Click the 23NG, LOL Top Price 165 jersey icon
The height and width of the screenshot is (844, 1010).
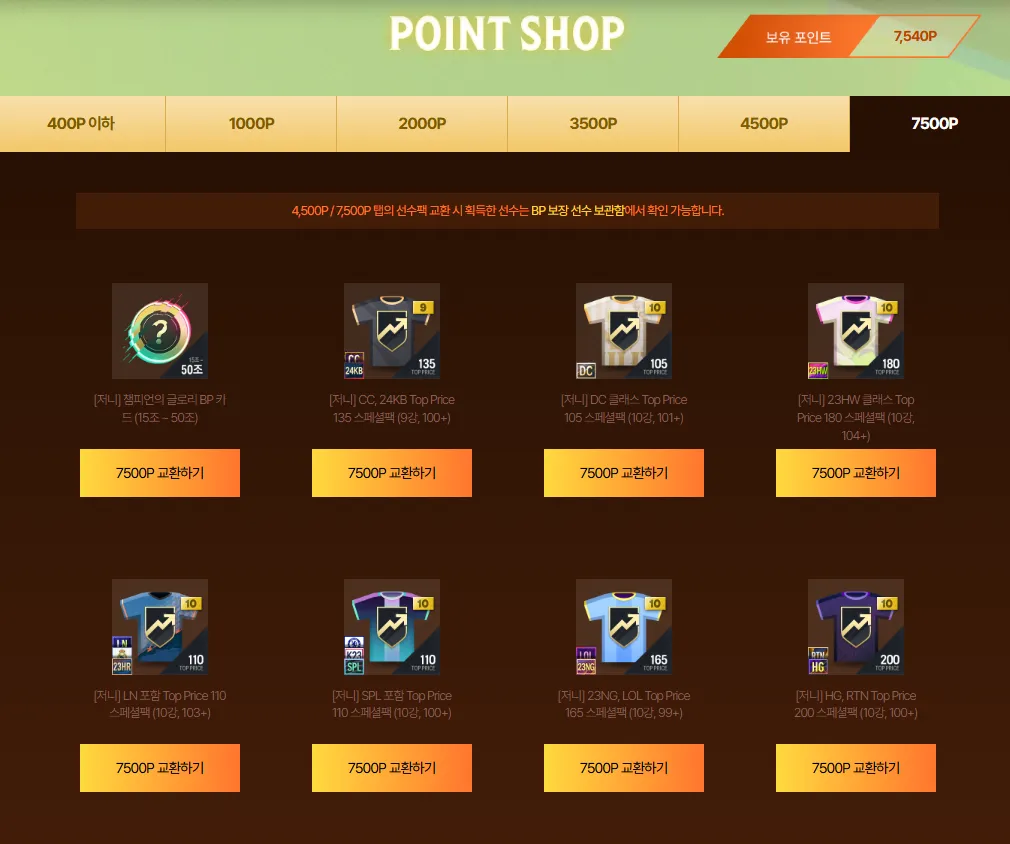[624, 627]
